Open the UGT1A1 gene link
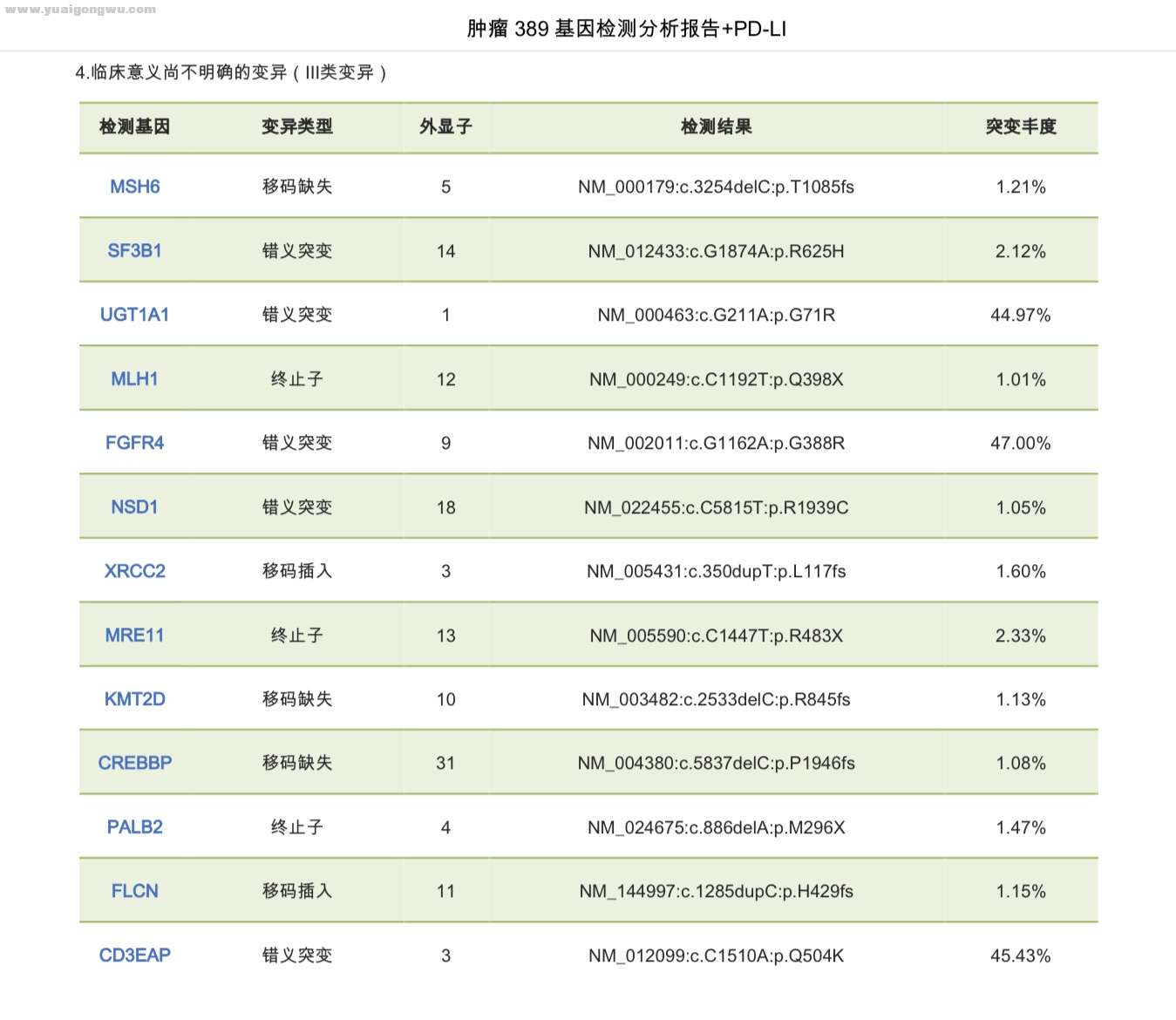1176x1020 pixels. click(x=135, y=315)
